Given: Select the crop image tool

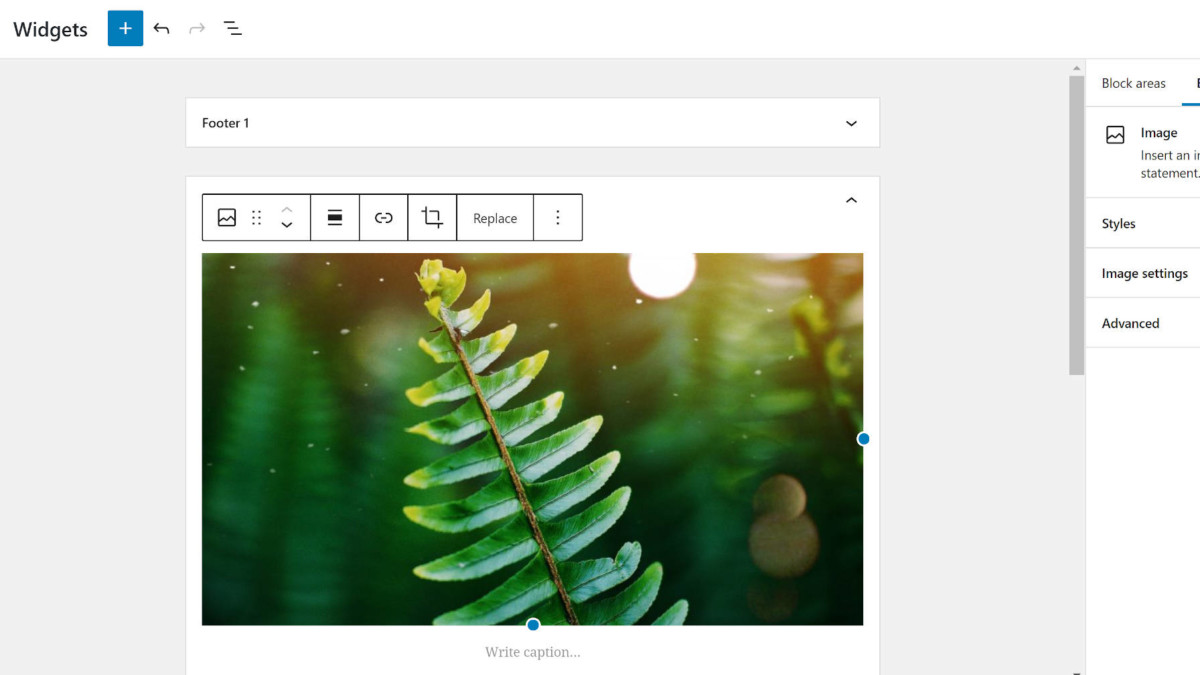Looking at the screenshot, I should tap(432, 218).
